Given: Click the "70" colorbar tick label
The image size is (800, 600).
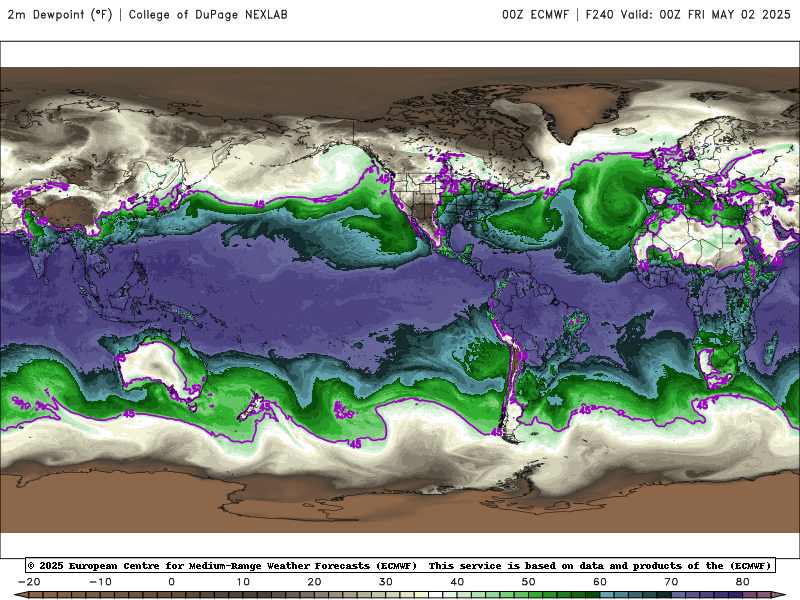Looking at the screenshot, I should (671, 582).
